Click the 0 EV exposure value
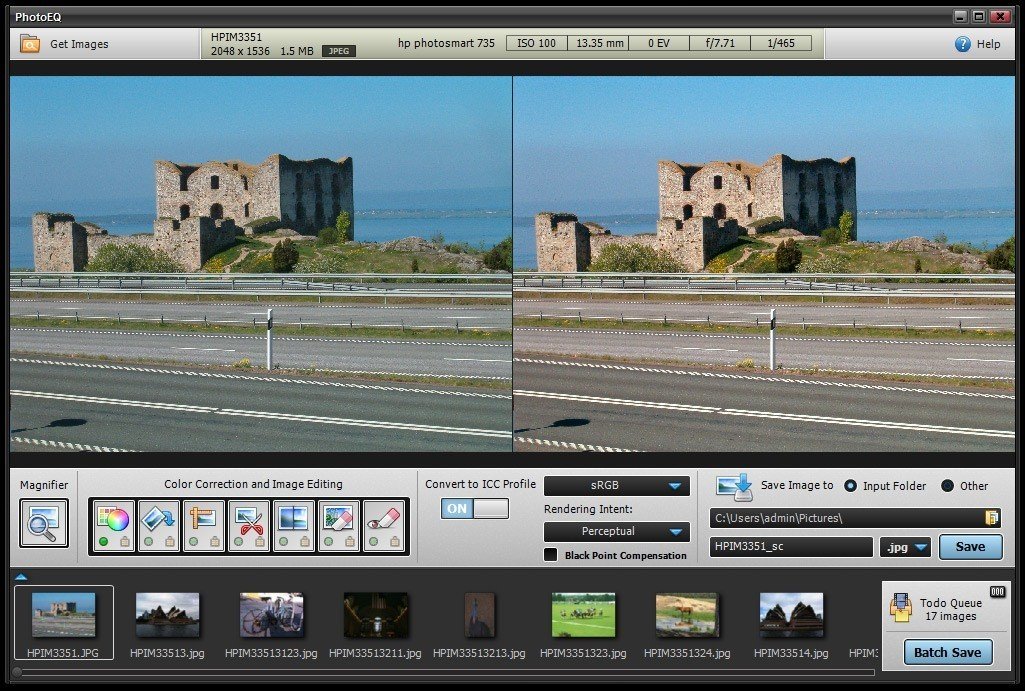The image size is (1025, 691). click(x=659, y=43)
